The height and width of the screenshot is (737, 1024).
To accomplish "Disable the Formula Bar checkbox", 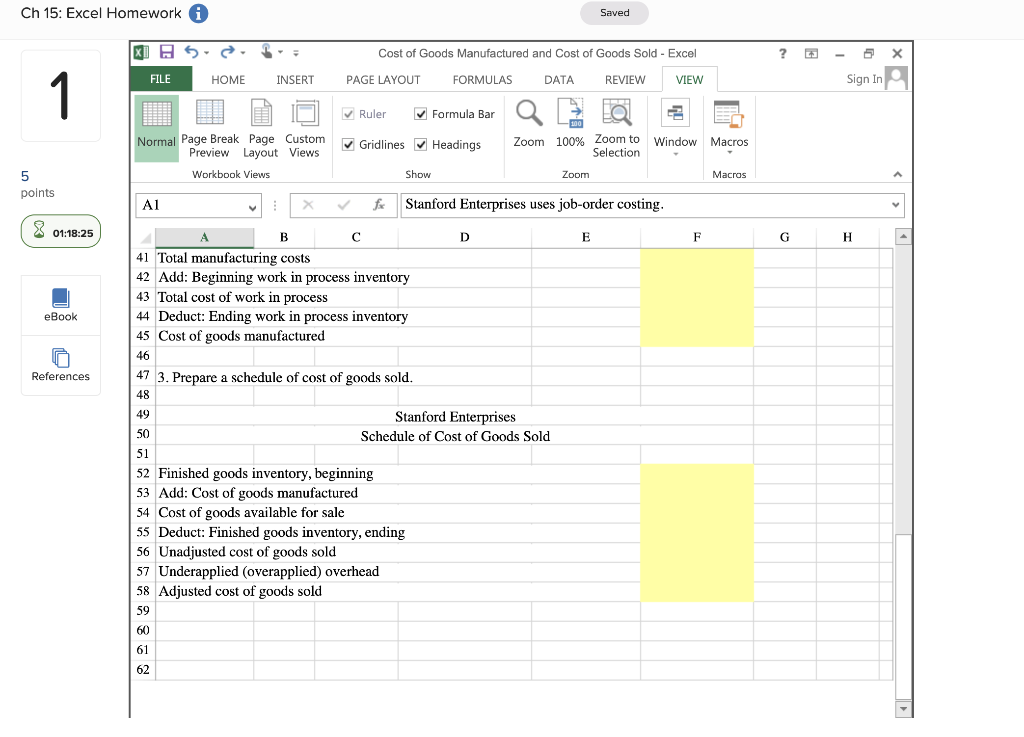I will click(418, 114).
